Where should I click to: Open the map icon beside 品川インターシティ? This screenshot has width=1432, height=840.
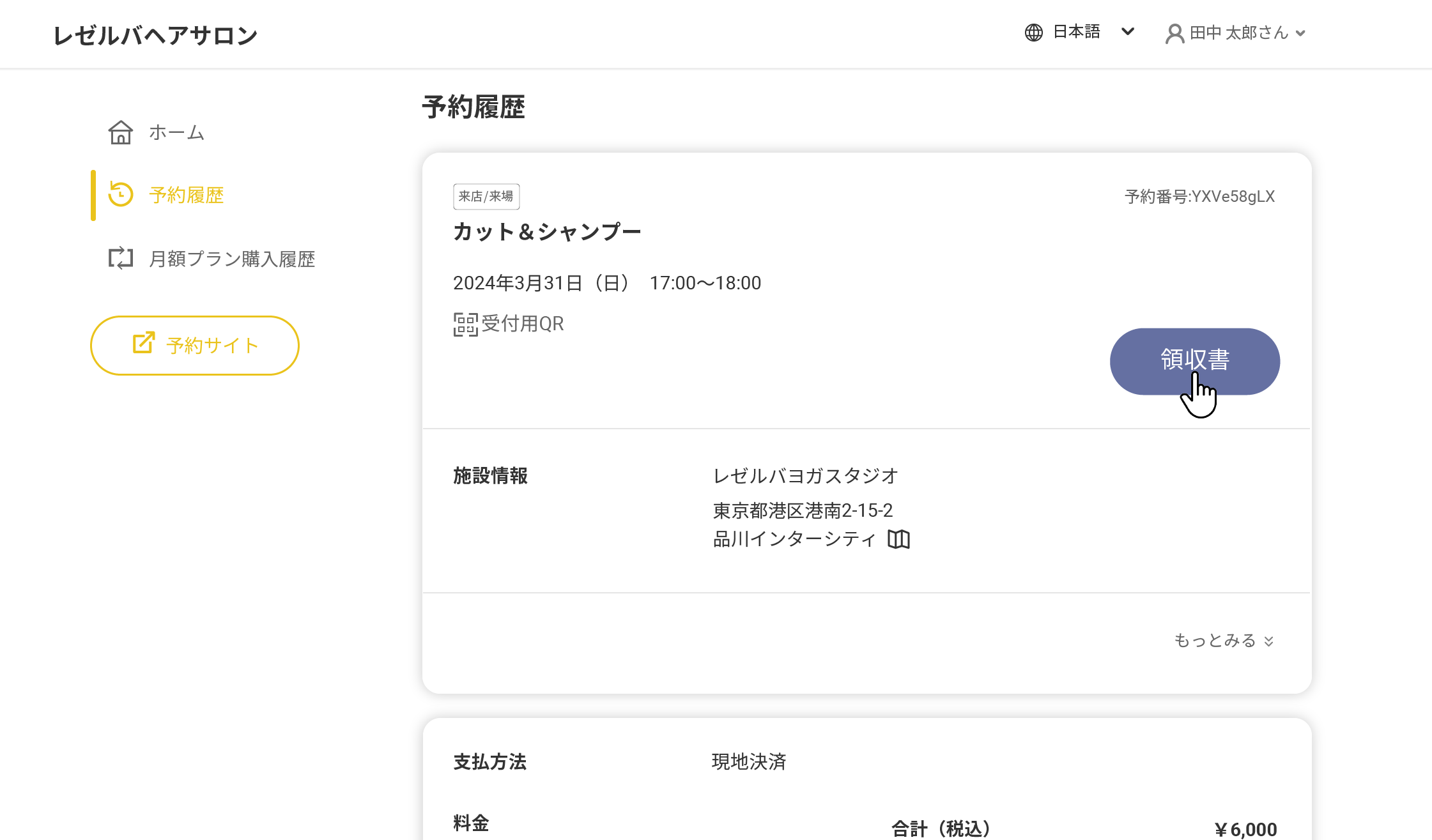point(898,540)
